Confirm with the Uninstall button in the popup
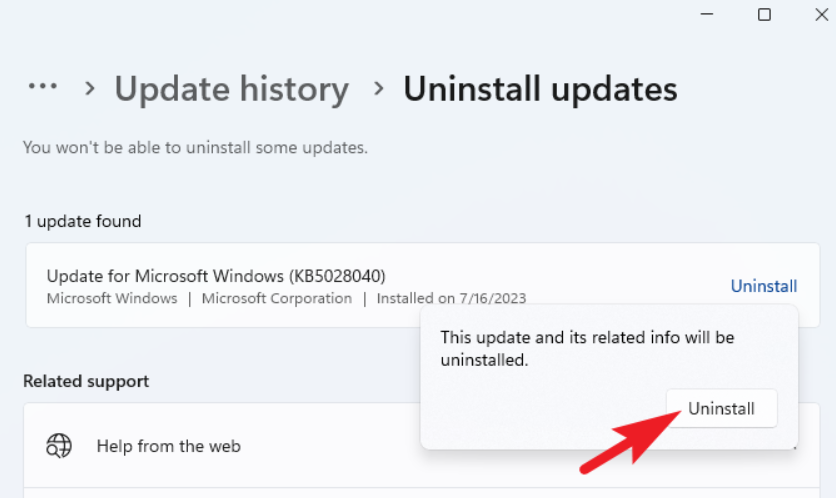Screen dimensions: 836x498 click(x=721, y=408)
